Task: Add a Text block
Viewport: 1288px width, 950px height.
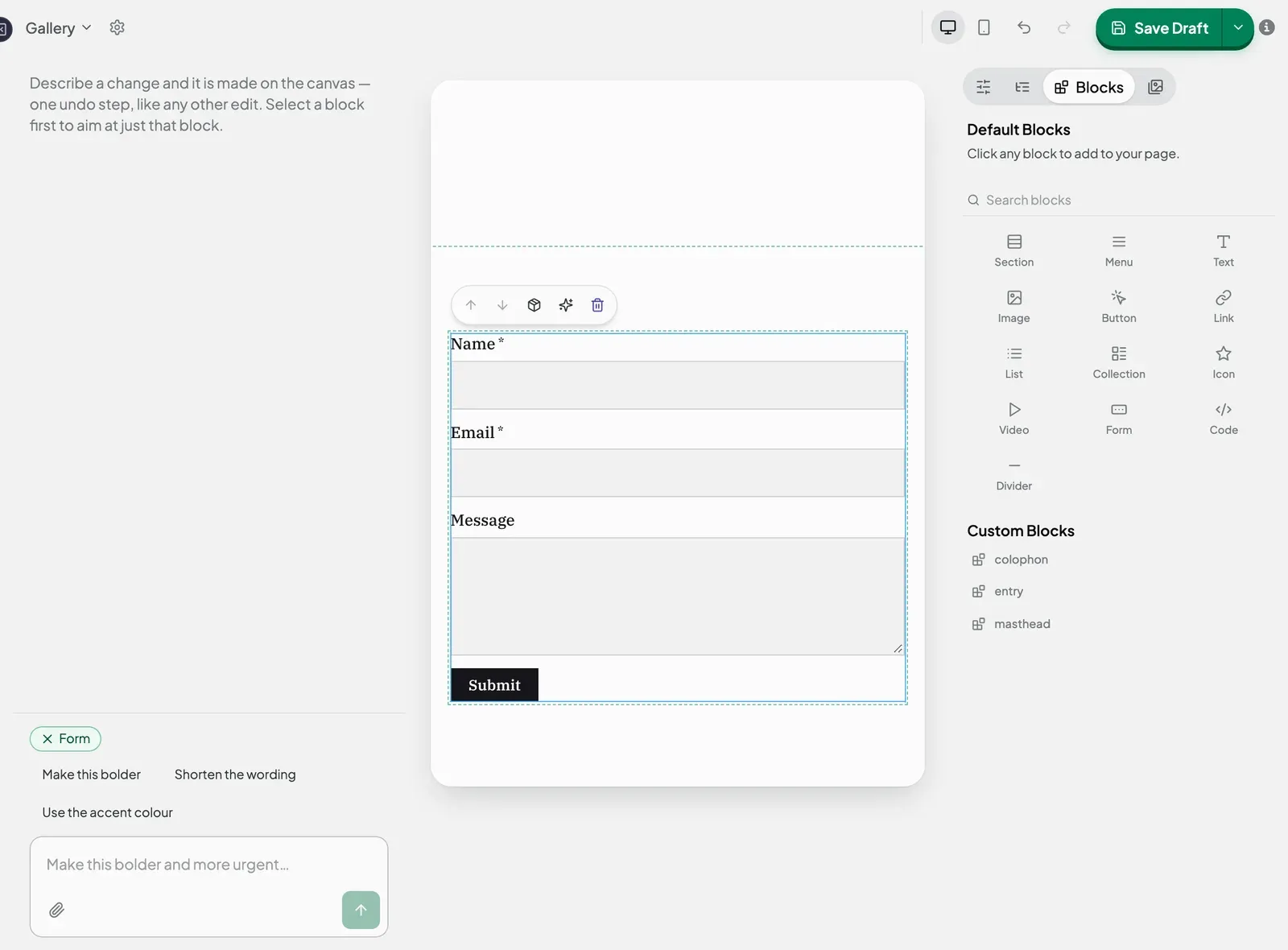Action: coord(1224,250)
